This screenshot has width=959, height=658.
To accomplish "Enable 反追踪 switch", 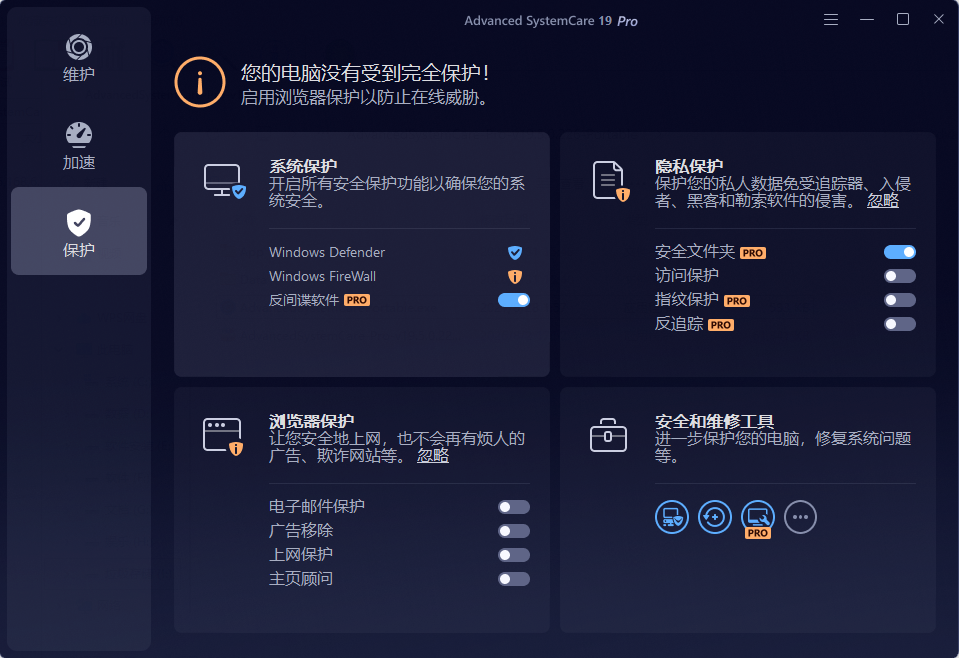I will (900, 324).
